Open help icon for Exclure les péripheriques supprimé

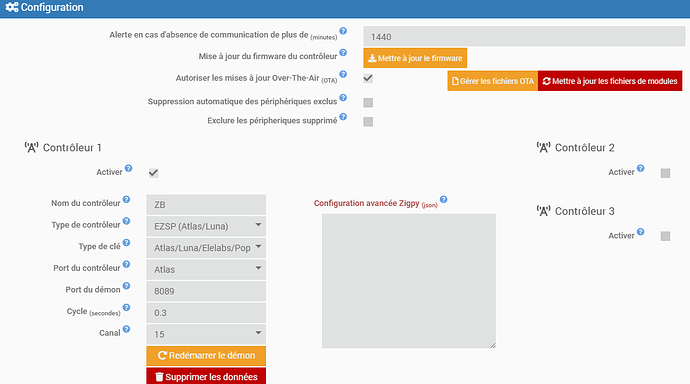pos(343,117)
